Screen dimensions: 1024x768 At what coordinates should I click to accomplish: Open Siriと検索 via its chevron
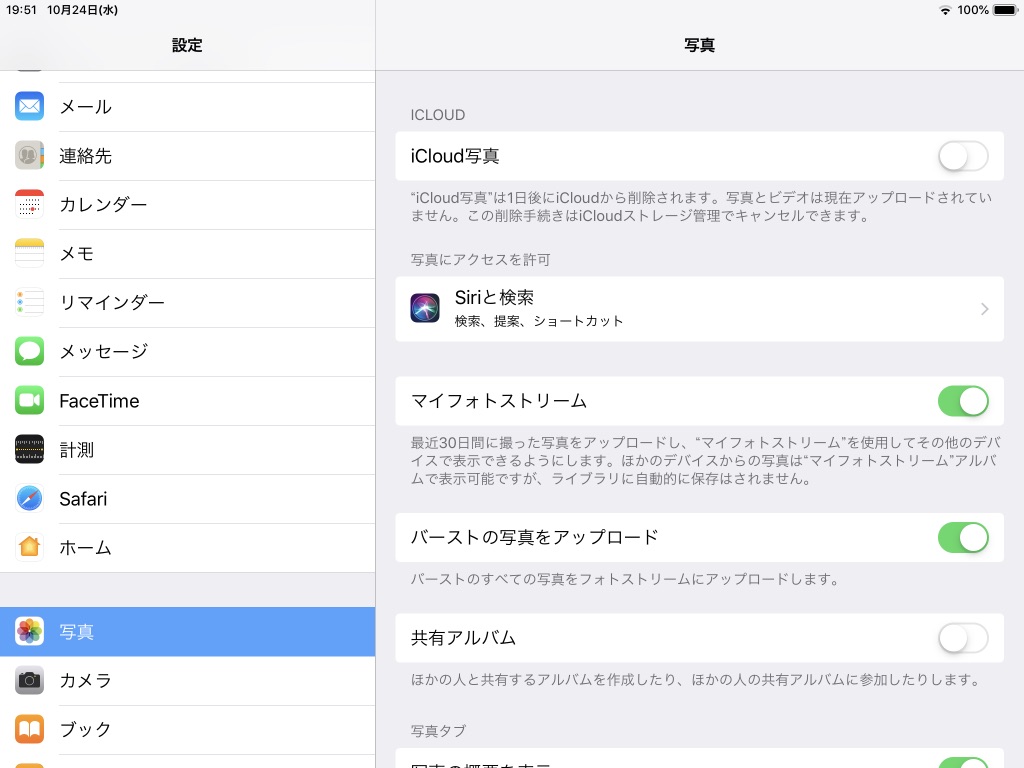(985, 309)
